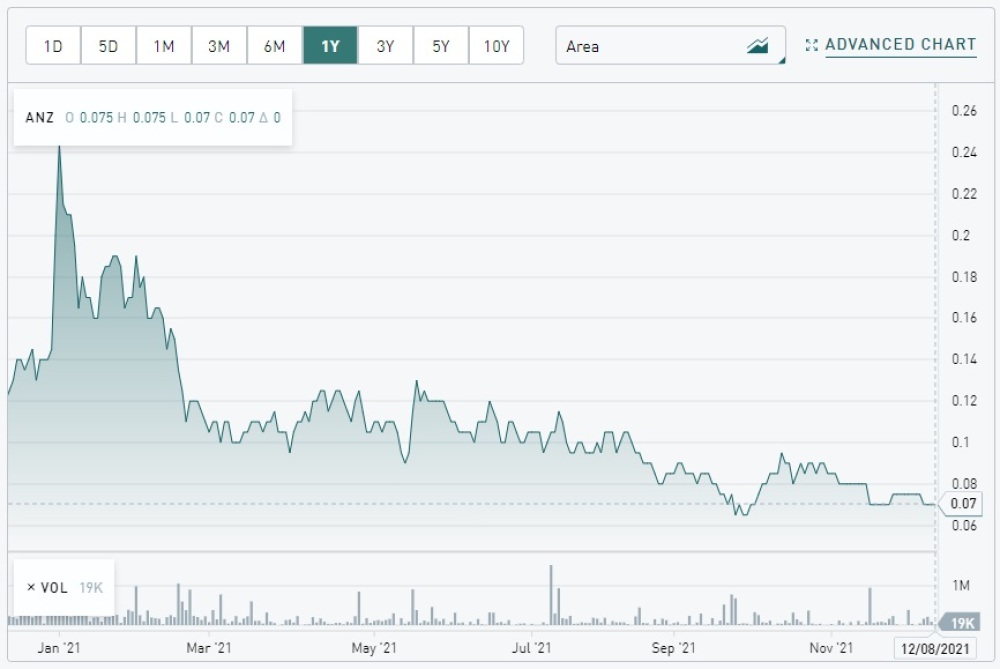The height and width of the screenshot is (669, 1000).
Task: Switch to the 3M time range
Action: coord(219,45)
